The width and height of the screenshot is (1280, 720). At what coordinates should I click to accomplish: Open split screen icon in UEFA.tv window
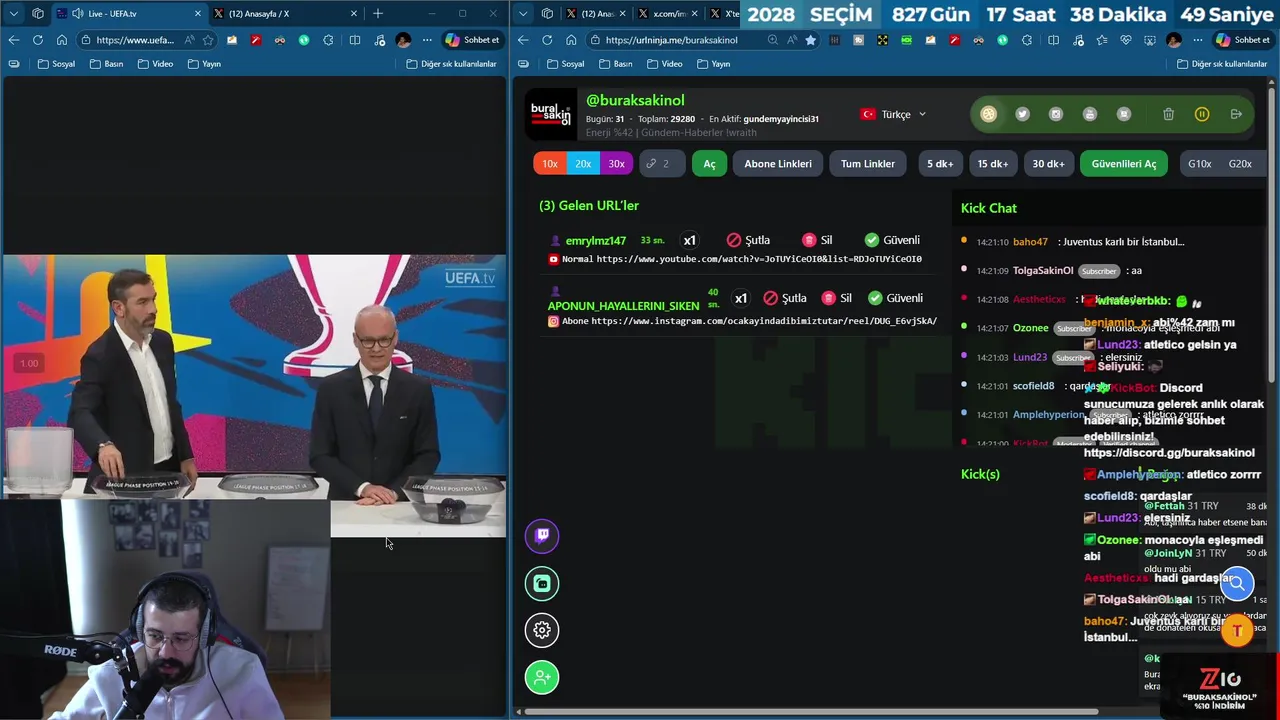pyautogui.click(x=355, y=40)
